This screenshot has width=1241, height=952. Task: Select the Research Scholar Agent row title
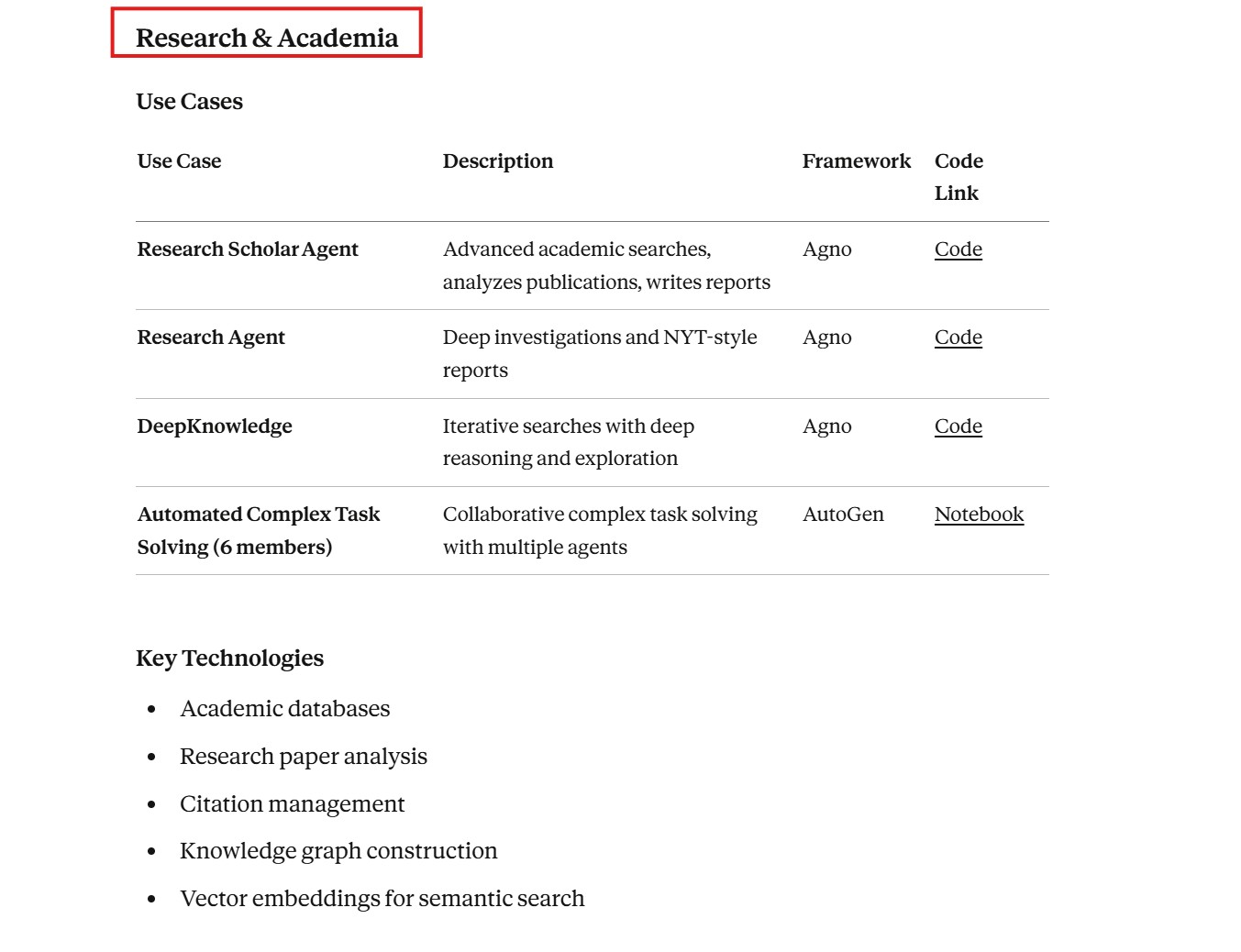(248, 249)
